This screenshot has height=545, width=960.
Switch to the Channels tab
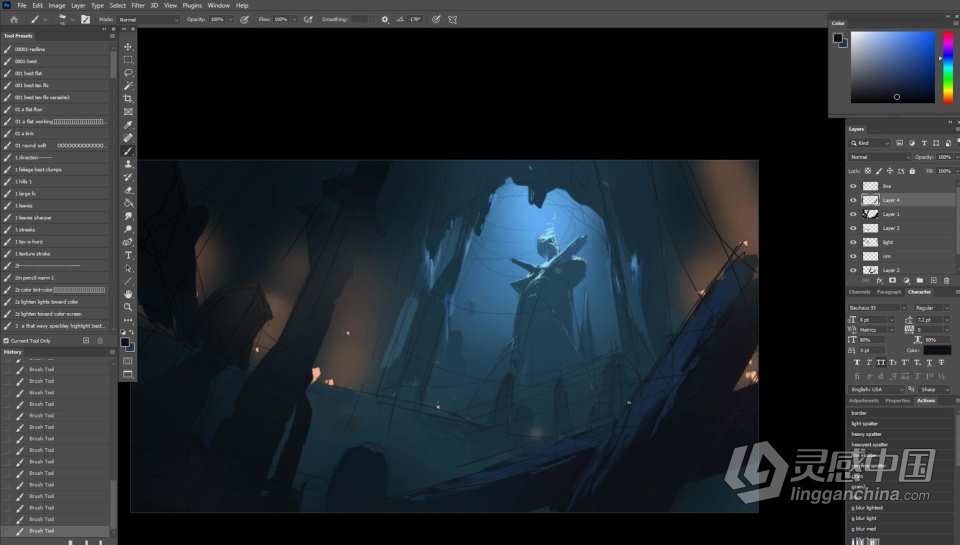tap(859, 292)
